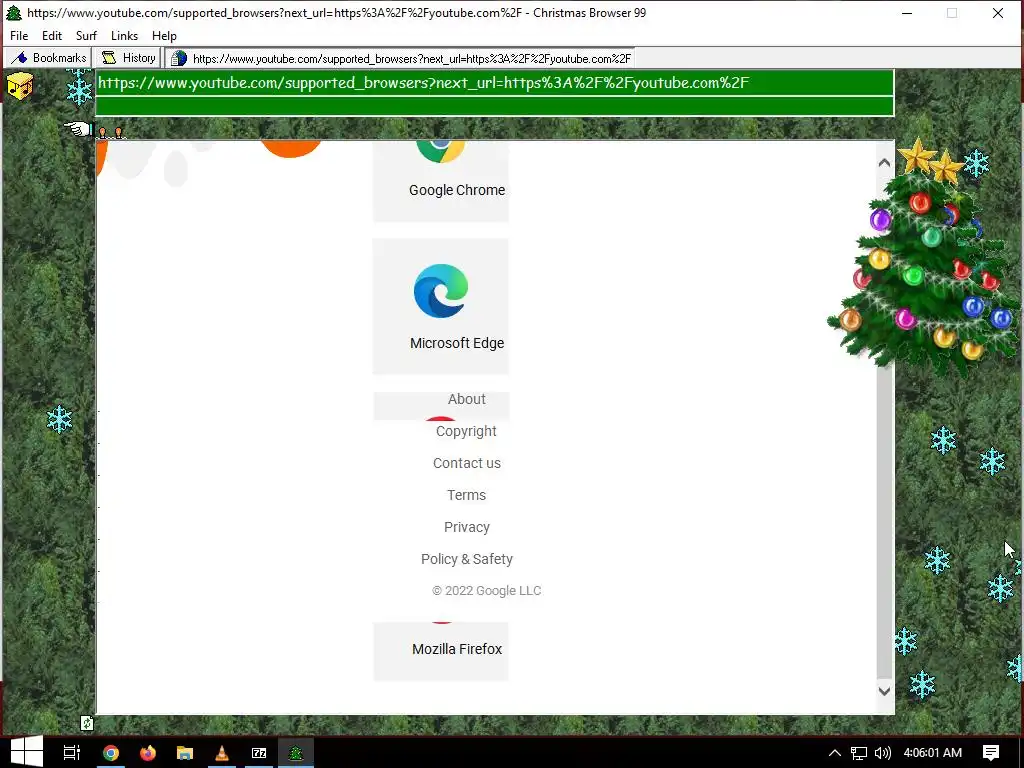Screen dimensions: 1024x768
Task: Open the Privacy footer link
Action: pos(467,527)
